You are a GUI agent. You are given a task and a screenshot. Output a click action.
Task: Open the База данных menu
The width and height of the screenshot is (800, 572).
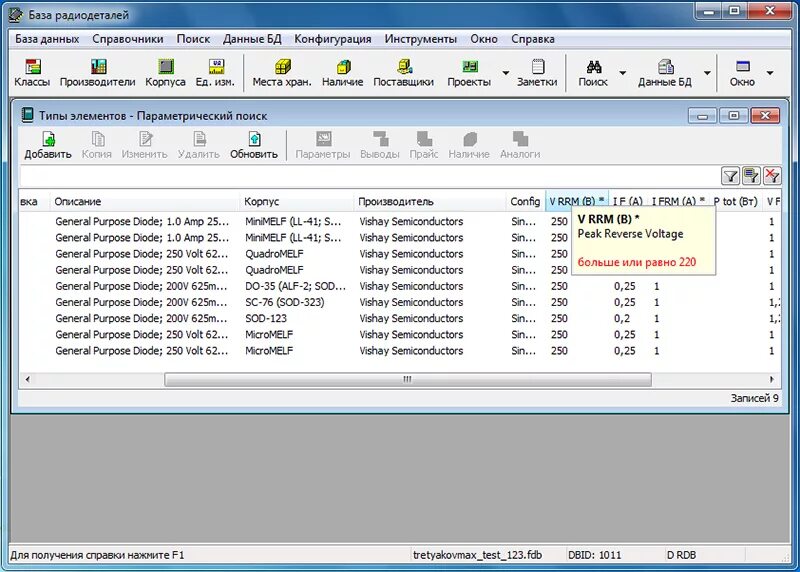click(x=47, y=39)
